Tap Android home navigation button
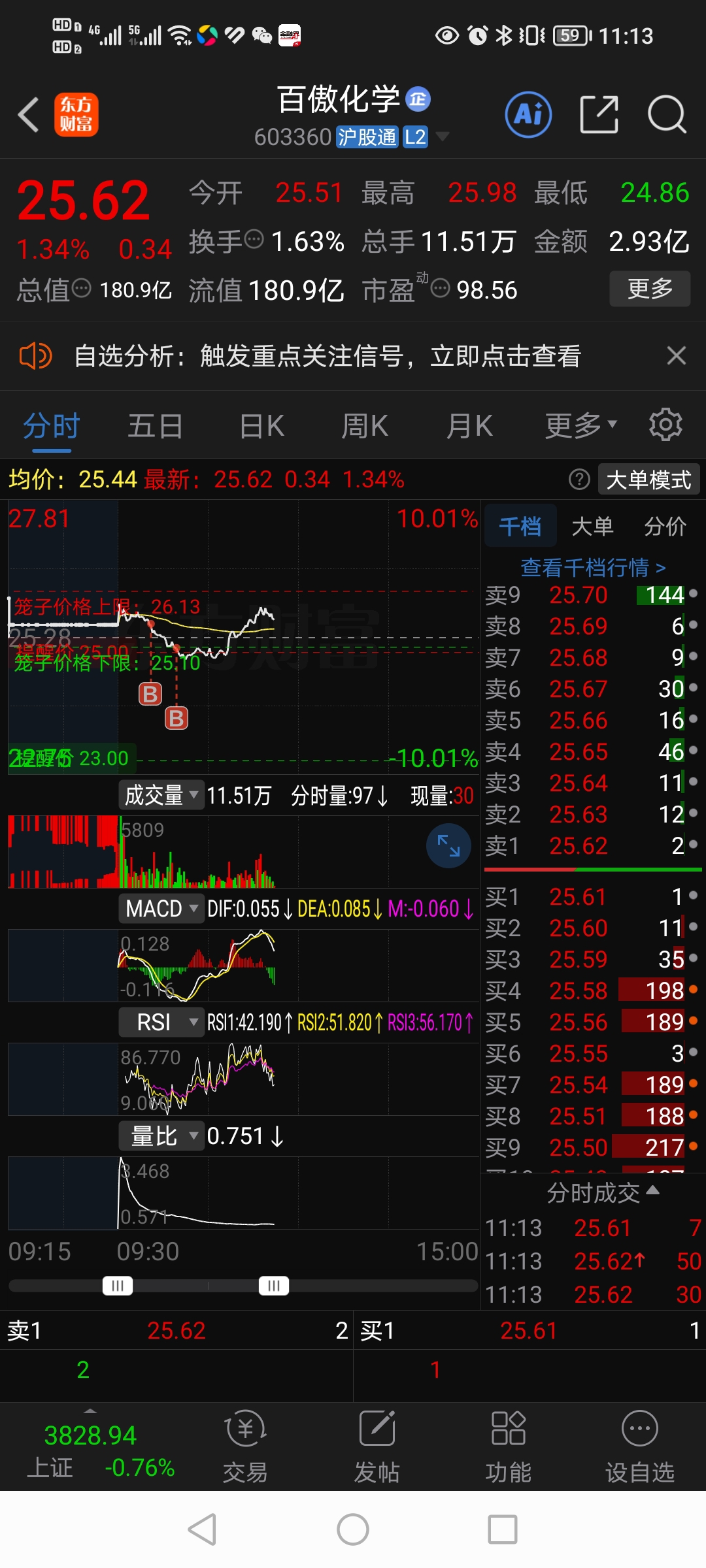Viewport: 706px width, 1568px height. 353,1529
